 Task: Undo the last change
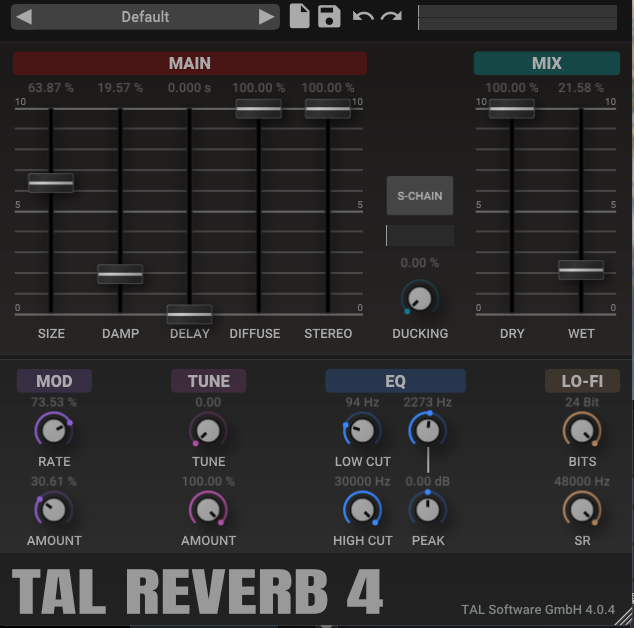[363, 17]
